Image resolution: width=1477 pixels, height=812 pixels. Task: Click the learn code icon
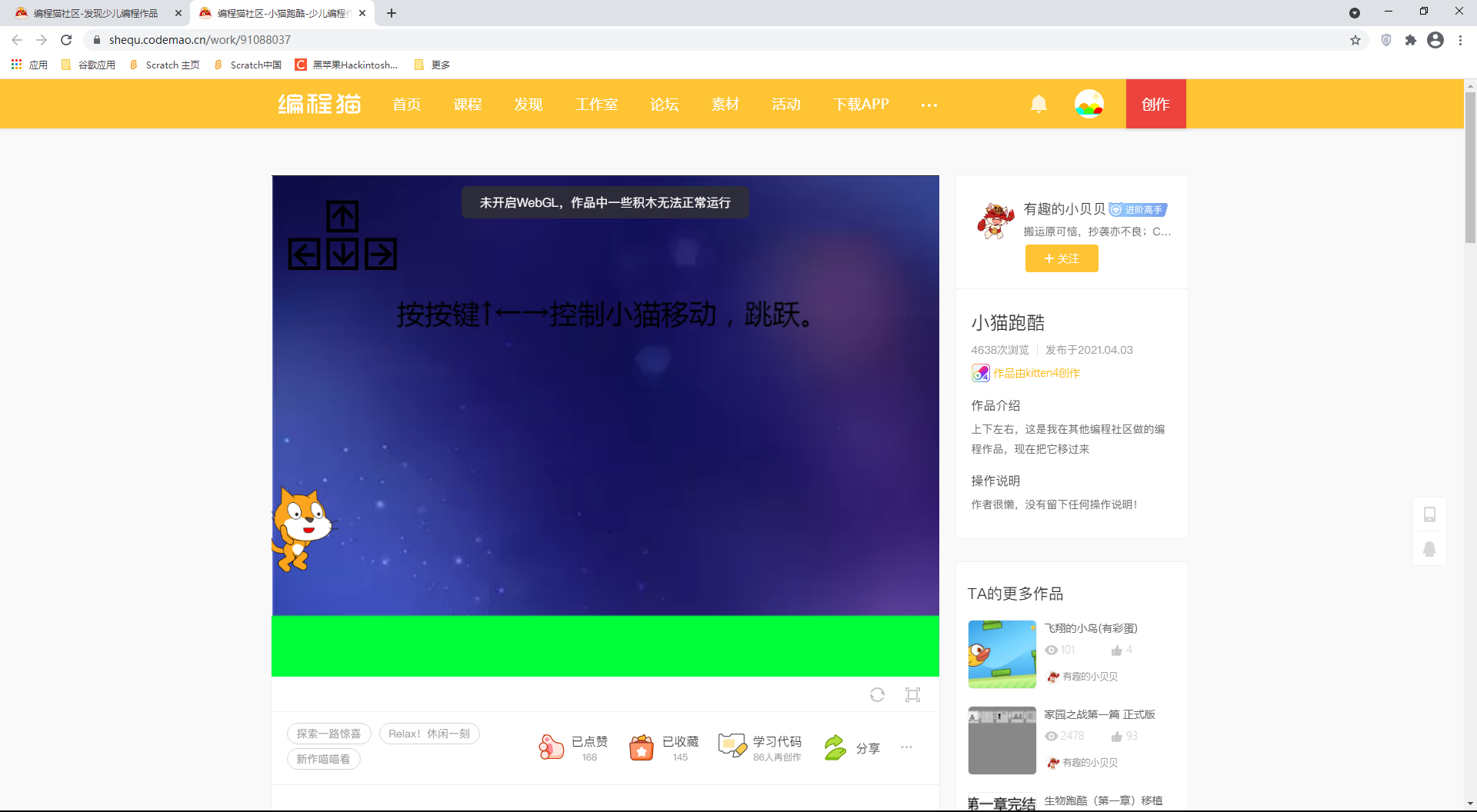(x=732, y=745)
